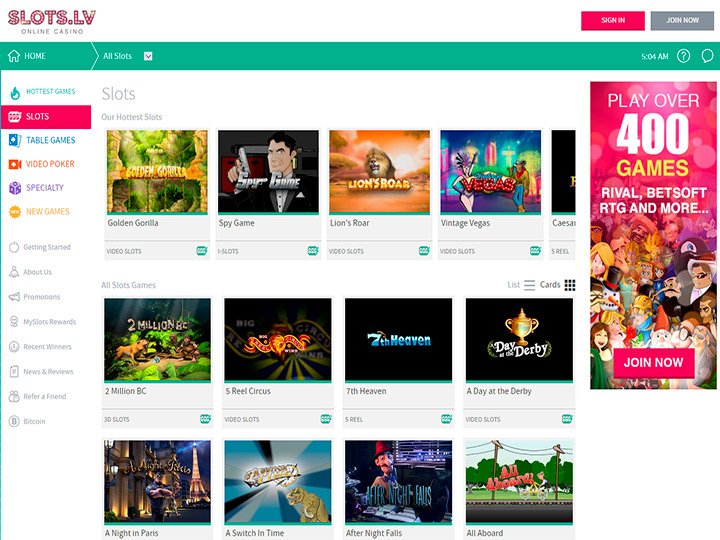Click slot icon on 7th Heaven card

click(x=446, y=419)
